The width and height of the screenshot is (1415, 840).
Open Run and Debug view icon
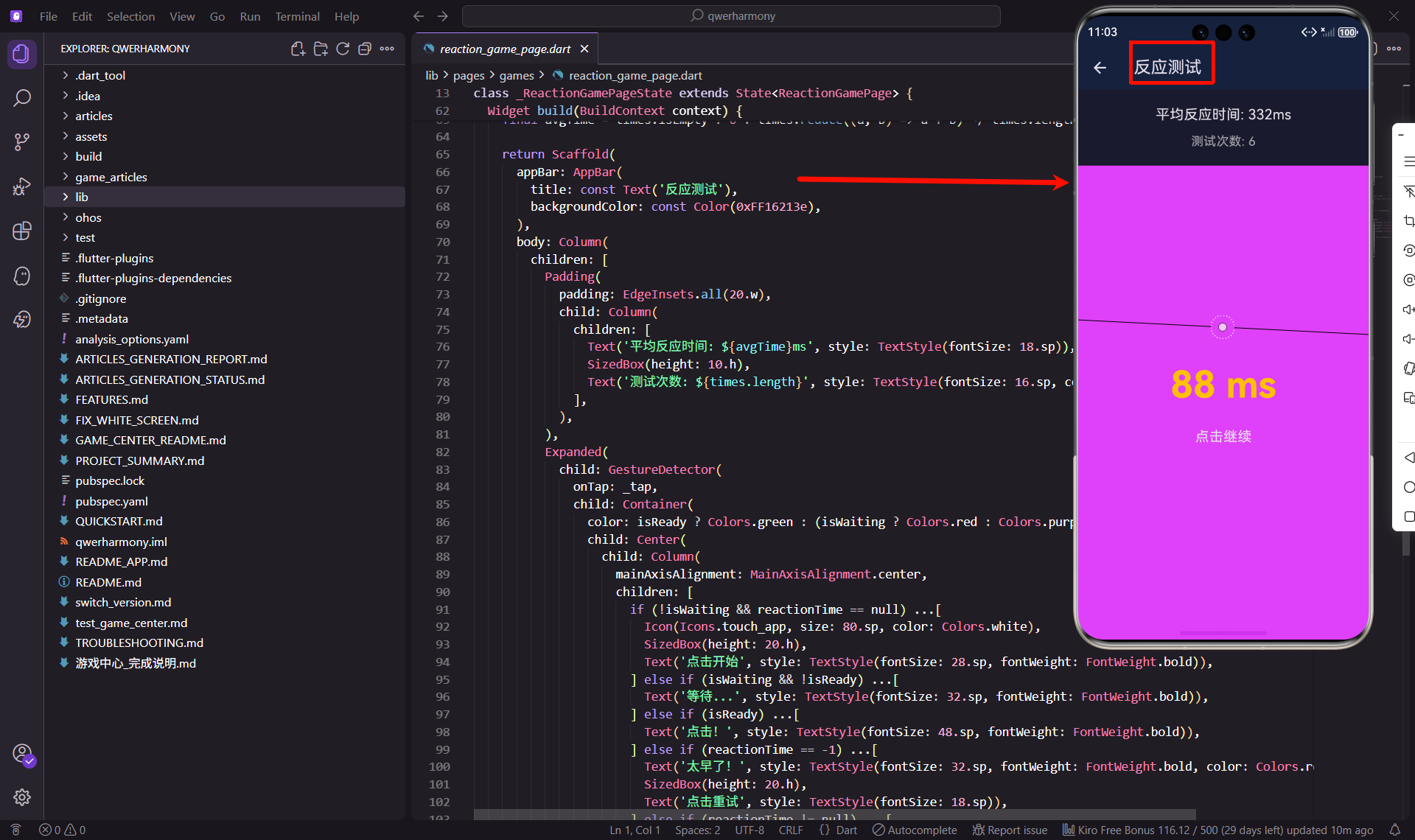coord(22,186)
